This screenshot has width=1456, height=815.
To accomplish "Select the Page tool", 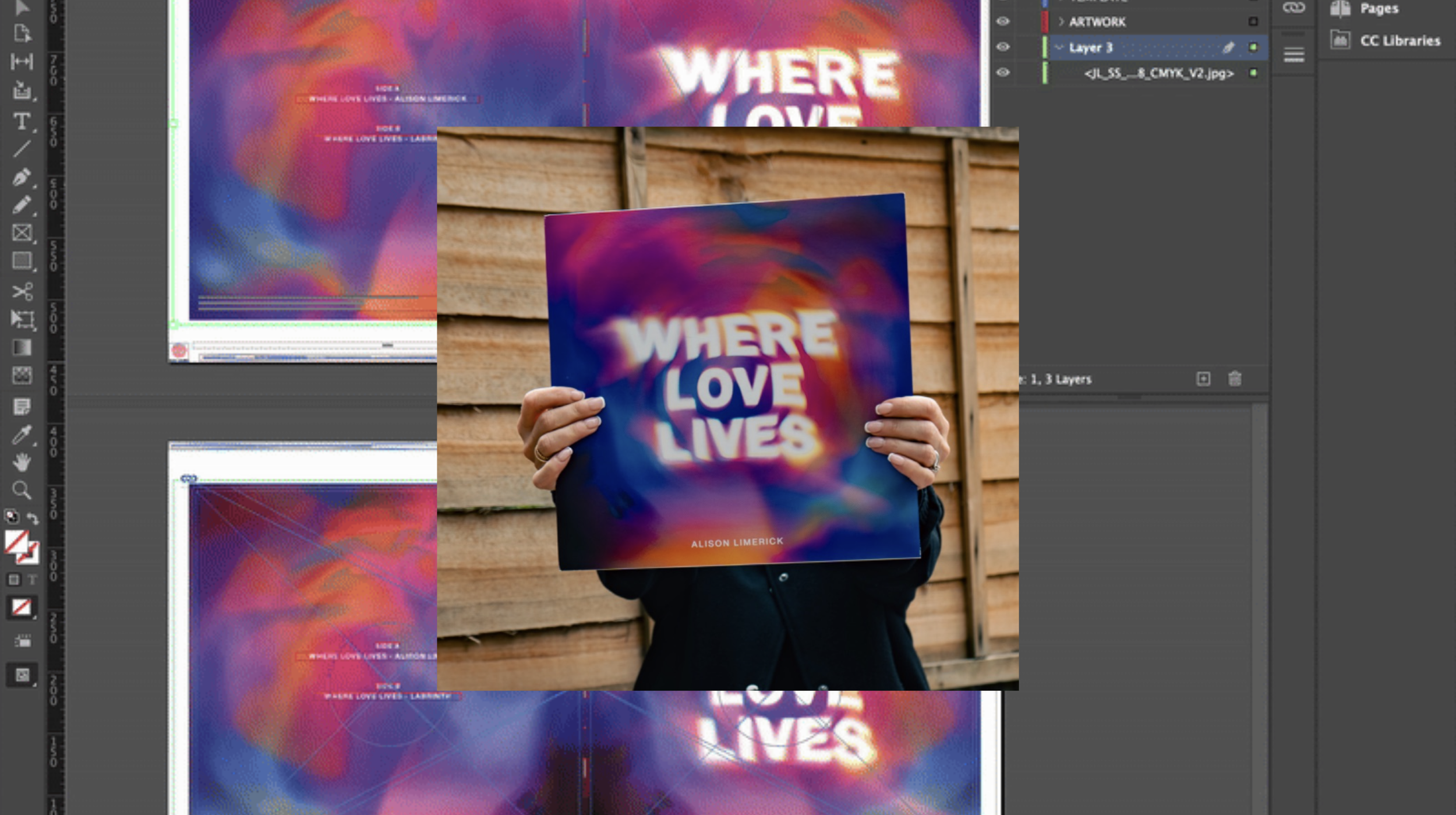I will (22, 34).
